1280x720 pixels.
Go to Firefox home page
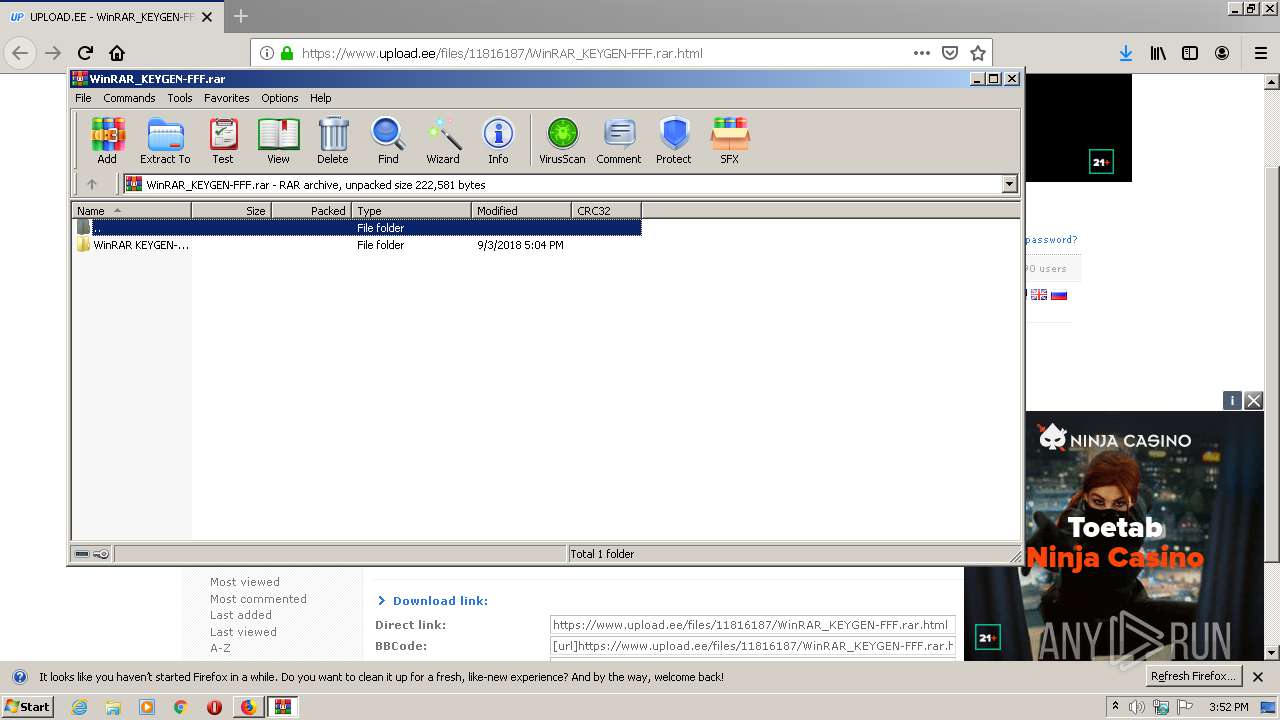tap(117, 53)
